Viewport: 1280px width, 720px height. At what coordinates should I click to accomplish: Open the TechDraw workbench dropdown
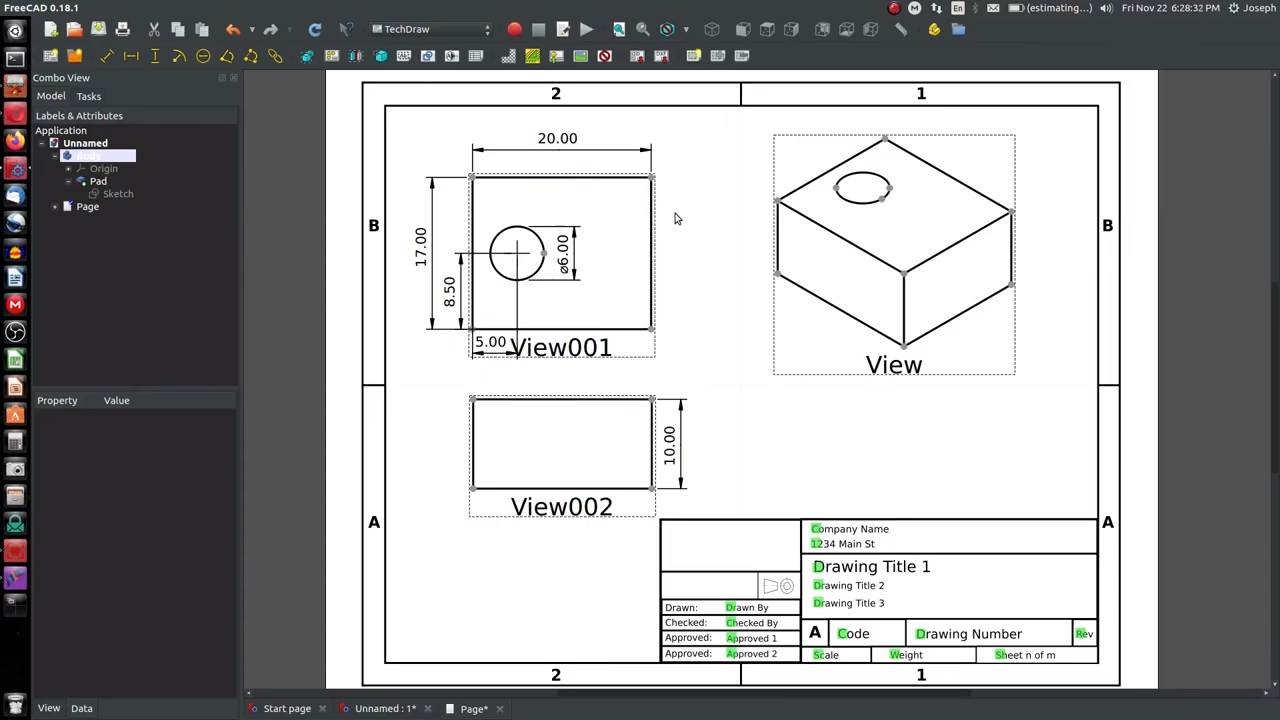coord(431,30)
